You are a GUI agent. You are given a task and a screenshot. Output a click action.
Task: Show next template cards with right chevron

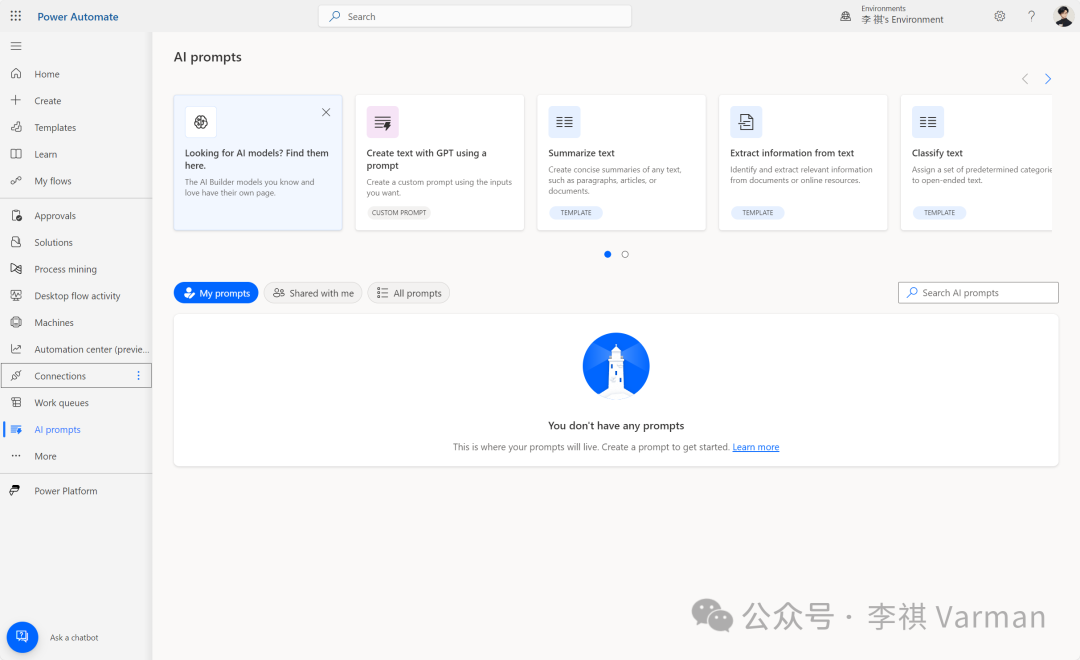(1048, 79)
